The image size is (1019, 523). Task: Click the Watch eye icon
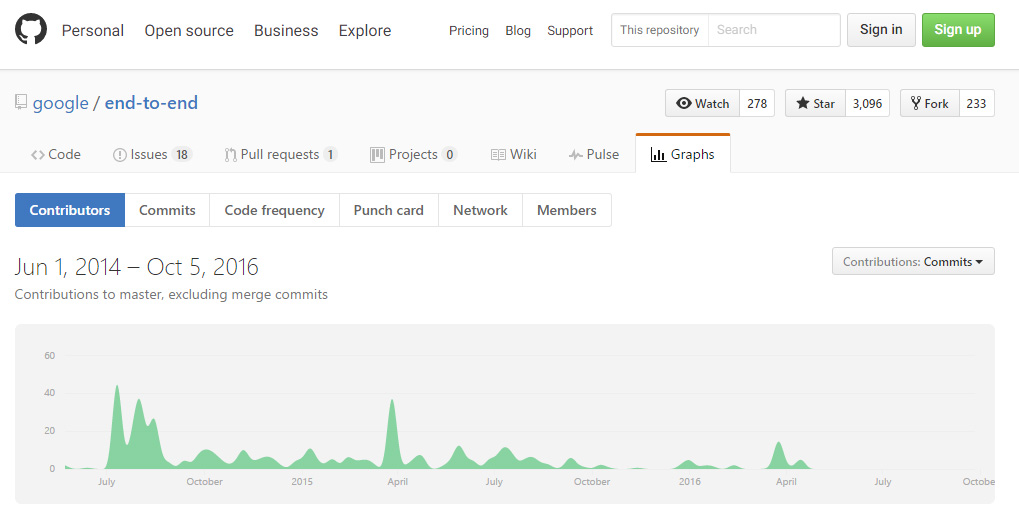point(684,103)
